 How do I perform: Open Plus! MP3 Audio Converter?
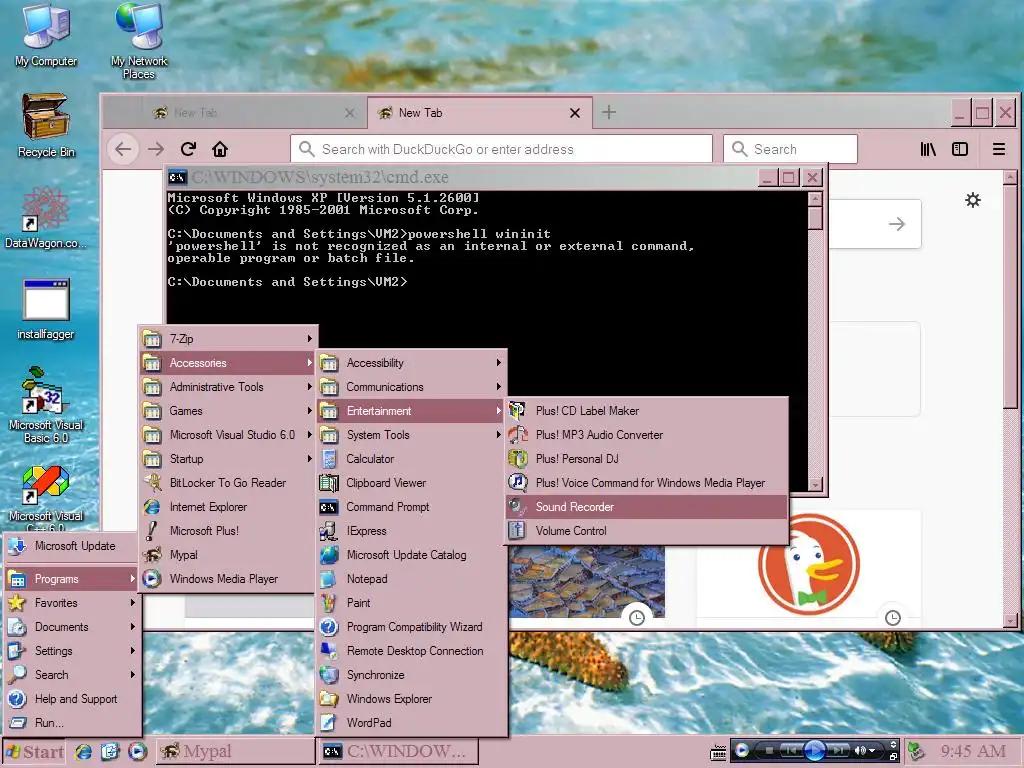pyautogui.click(x=647, y=435)
